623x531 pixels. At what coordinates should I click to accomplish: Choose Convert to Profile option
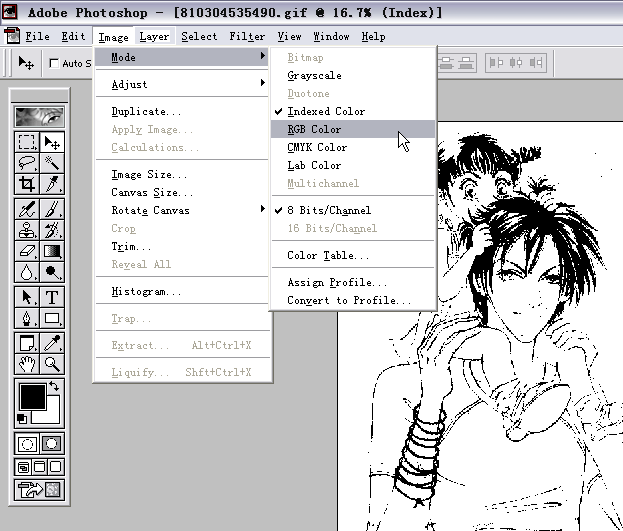click(x=353, y=300)
